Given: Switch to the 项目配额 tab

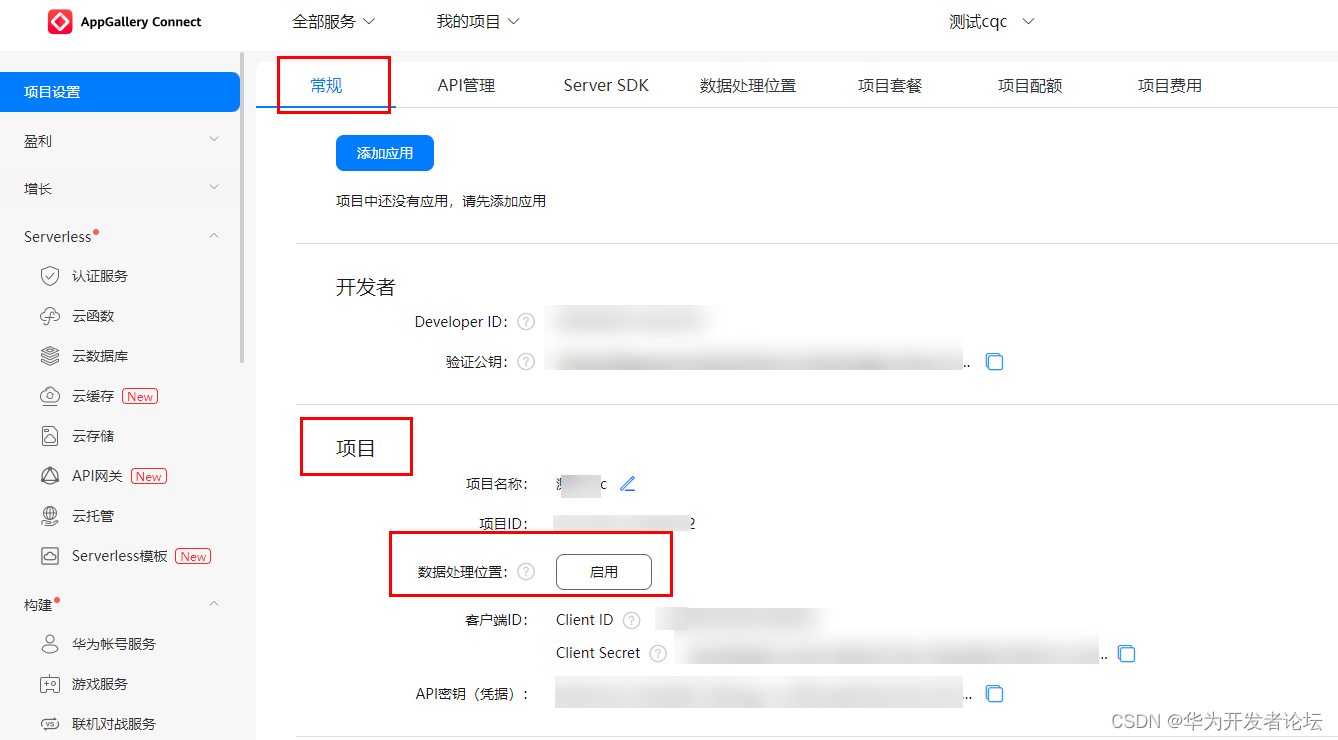Looking at the screenshot, I should coord(1030,86).
